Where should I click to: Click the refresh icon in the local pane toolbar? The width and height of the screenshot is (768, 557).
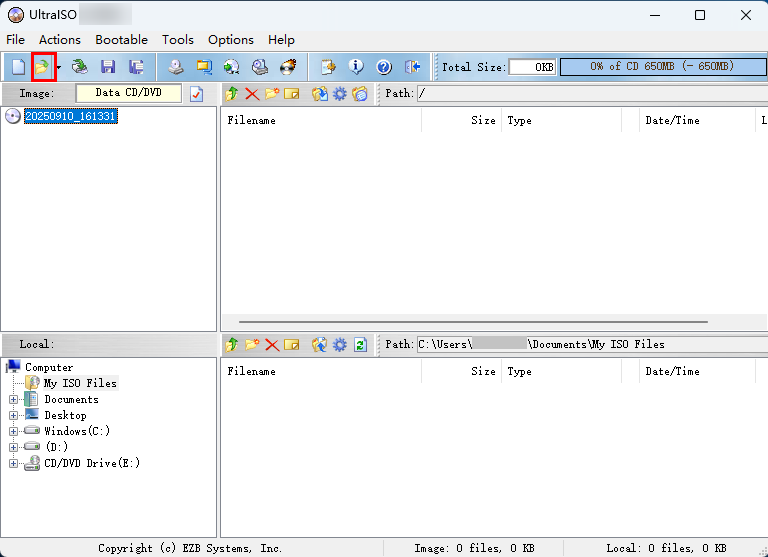[360, 344]
